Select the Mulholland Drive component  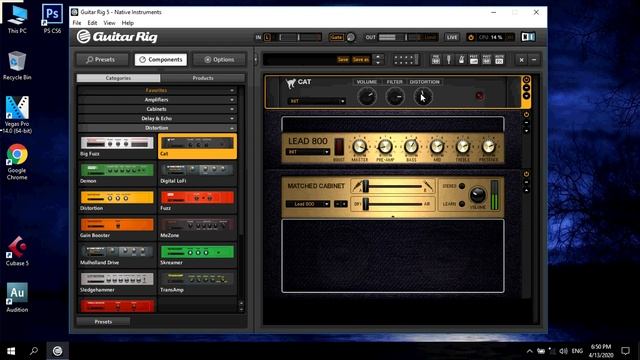pos(117,256)
